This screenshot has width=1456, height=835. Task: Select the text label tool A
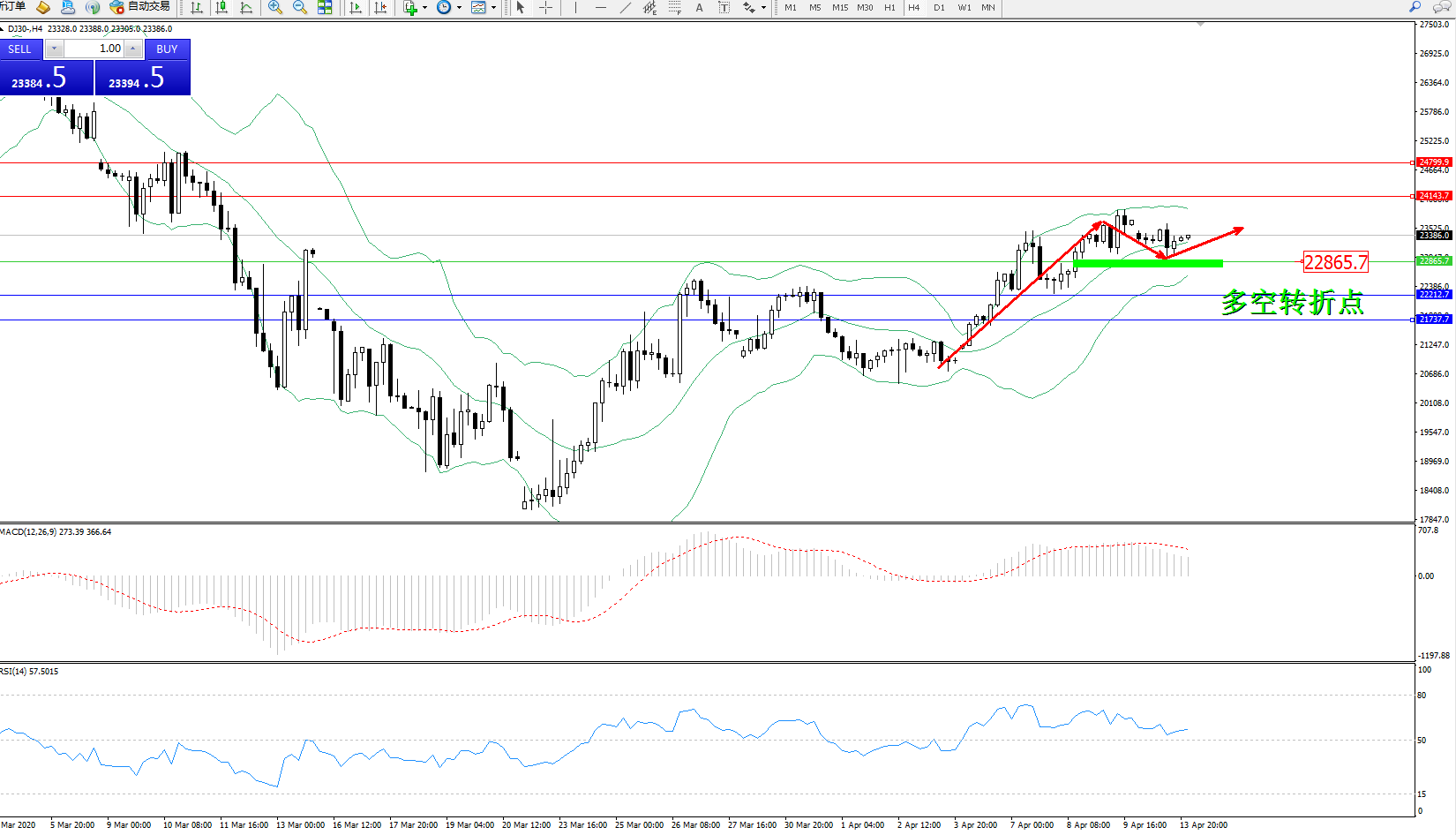(700, 8)
